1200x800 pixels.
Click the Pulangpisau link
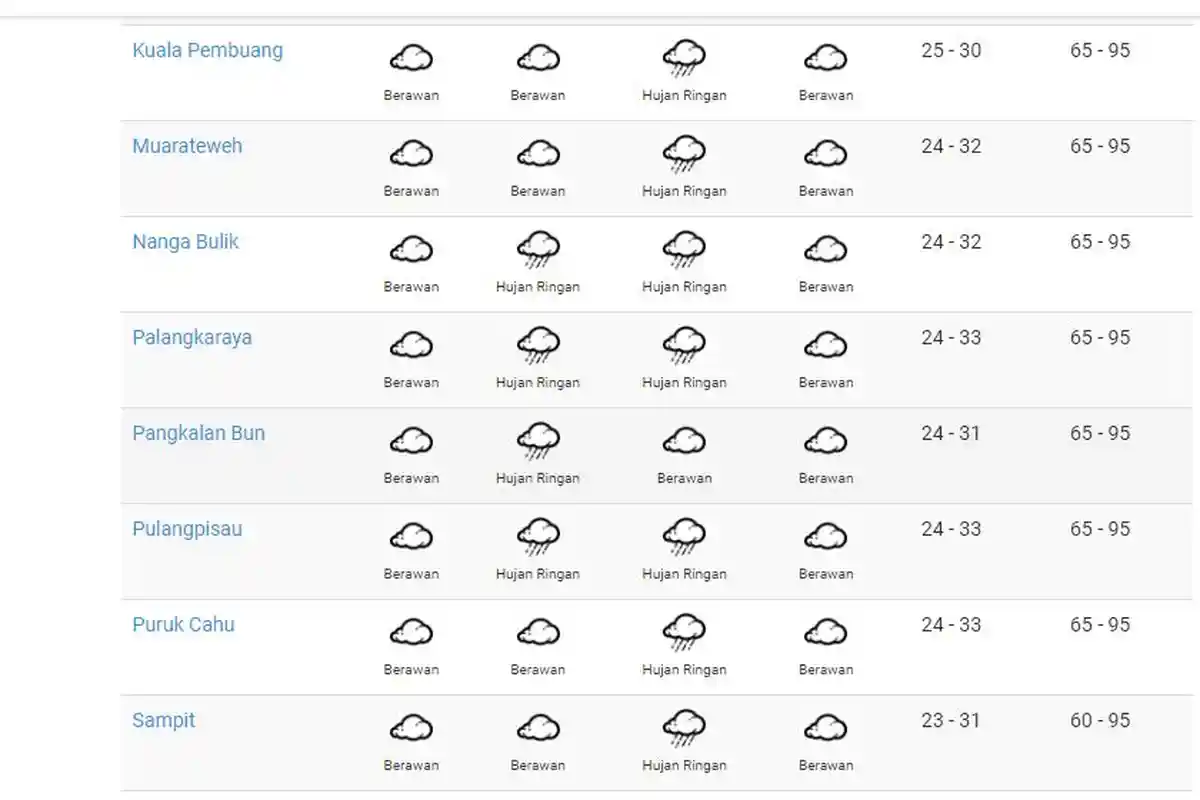pyautogui.click(x=187, y=529)
